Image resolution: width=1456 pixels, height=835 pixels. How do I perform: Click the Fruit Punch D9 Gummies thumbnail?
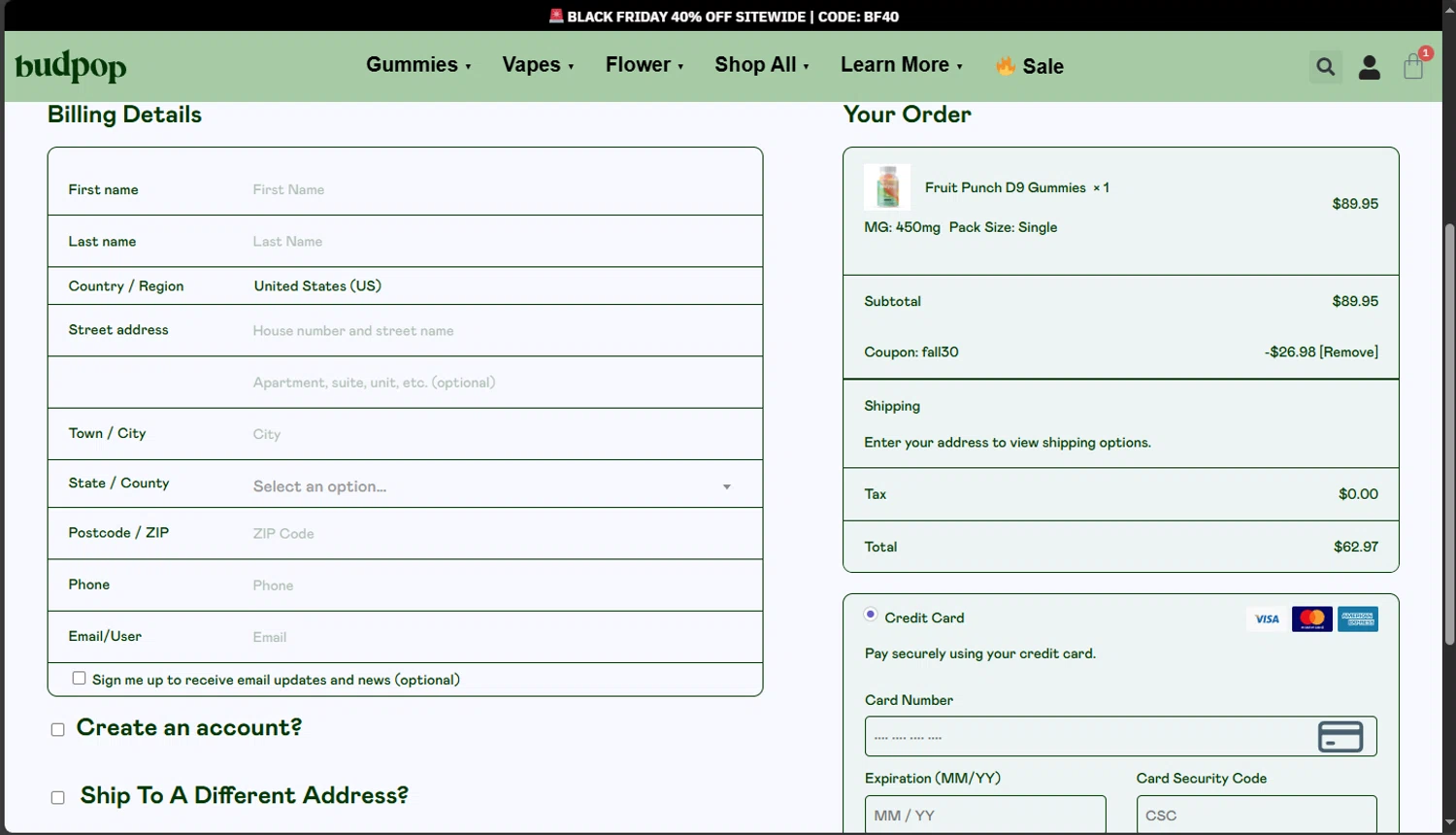click(x=887, y=187)
